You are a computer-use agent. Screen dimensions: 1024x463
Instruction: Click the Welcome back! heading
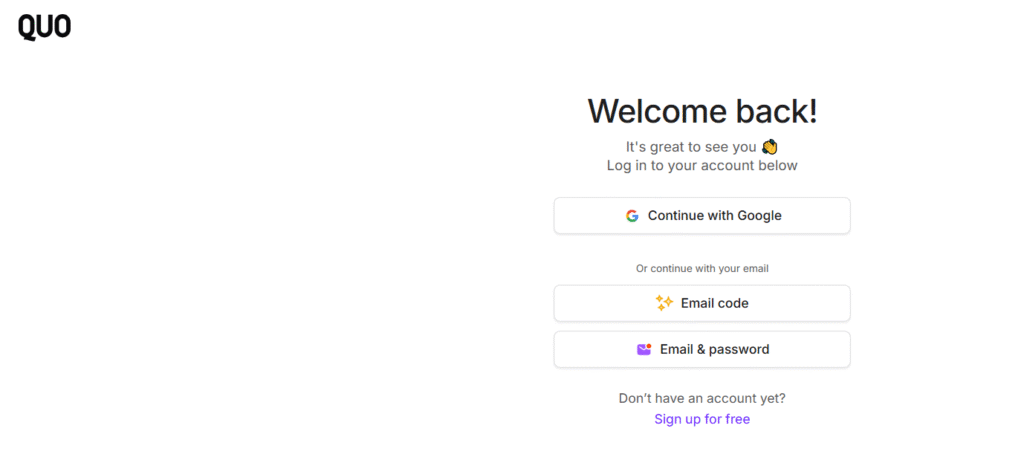coord(702,110)
